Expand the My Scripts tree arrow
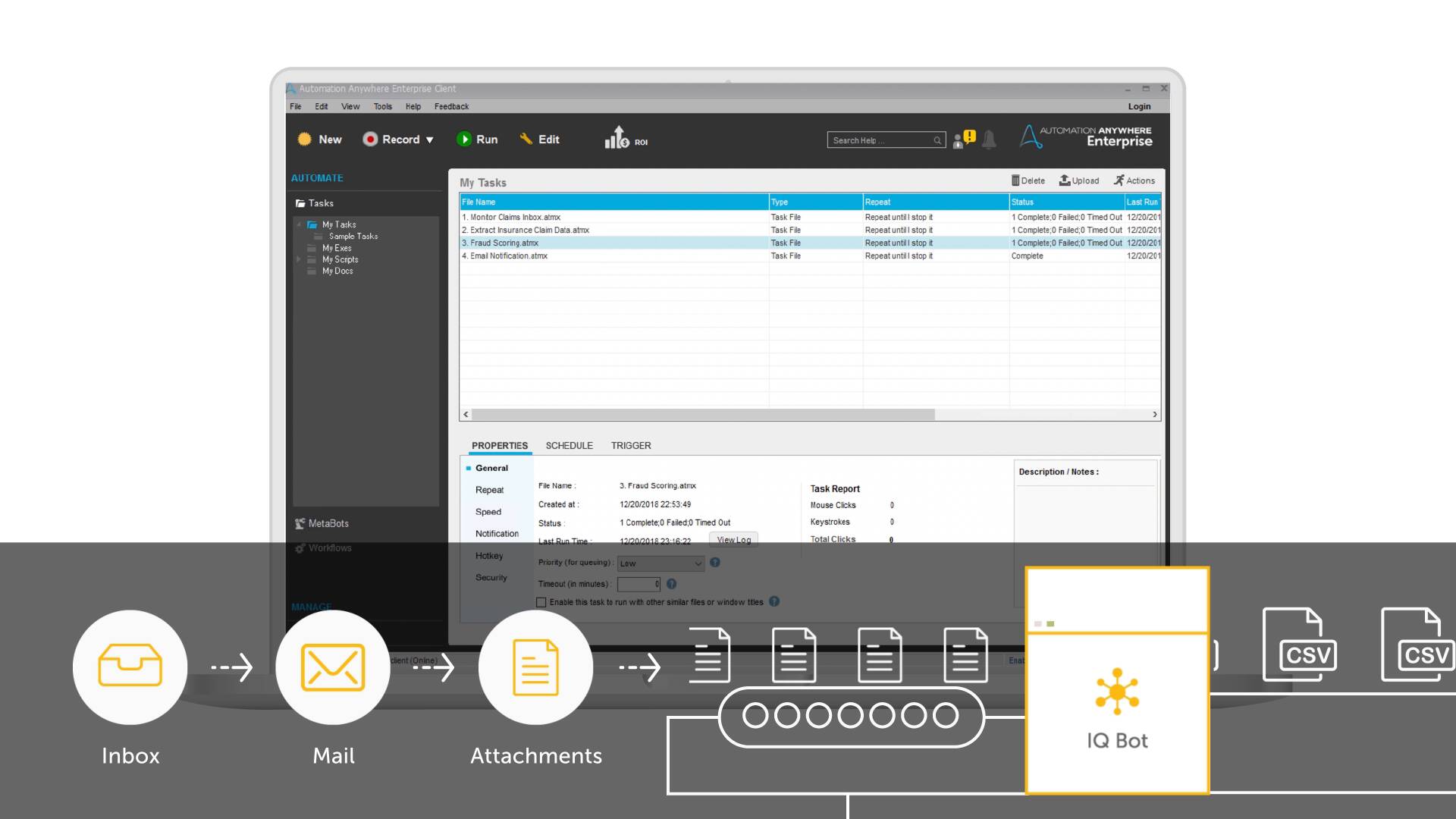This screenshot has width=1456, height=819. [299, 259]
